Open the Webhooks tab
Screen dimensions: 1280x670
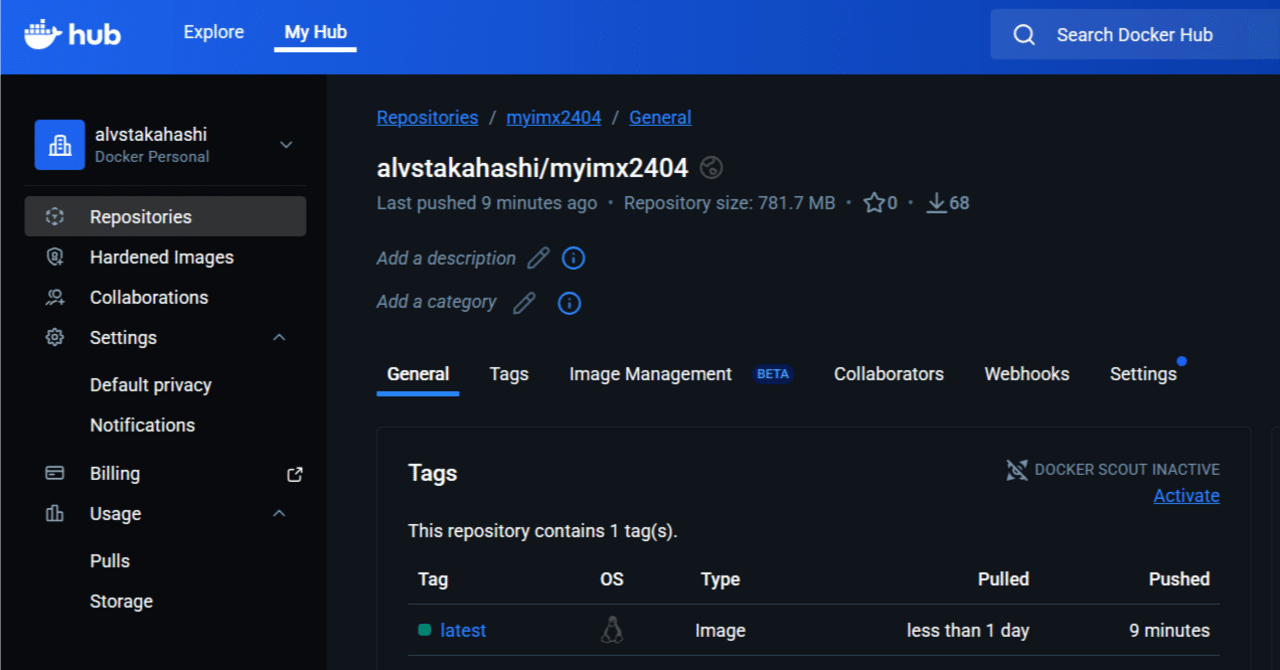(x=1026, y=373)
